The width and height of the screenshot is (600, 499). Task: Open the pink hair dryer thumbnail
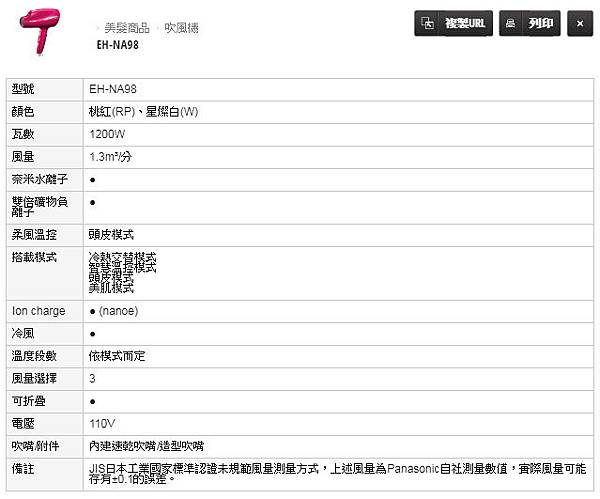pos(40,31)
